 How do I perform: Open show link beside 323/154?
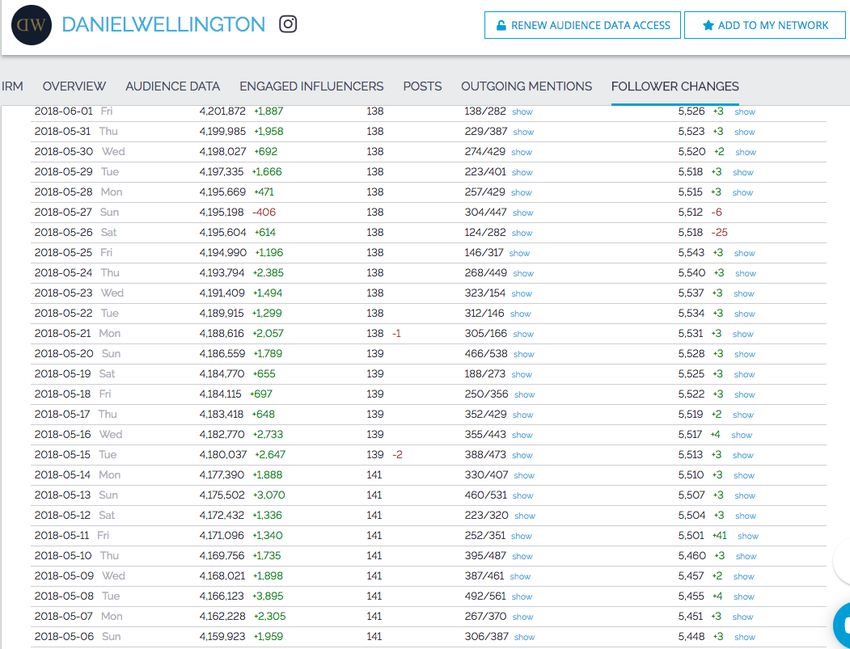pyautogui.click(x=521, y=294)
